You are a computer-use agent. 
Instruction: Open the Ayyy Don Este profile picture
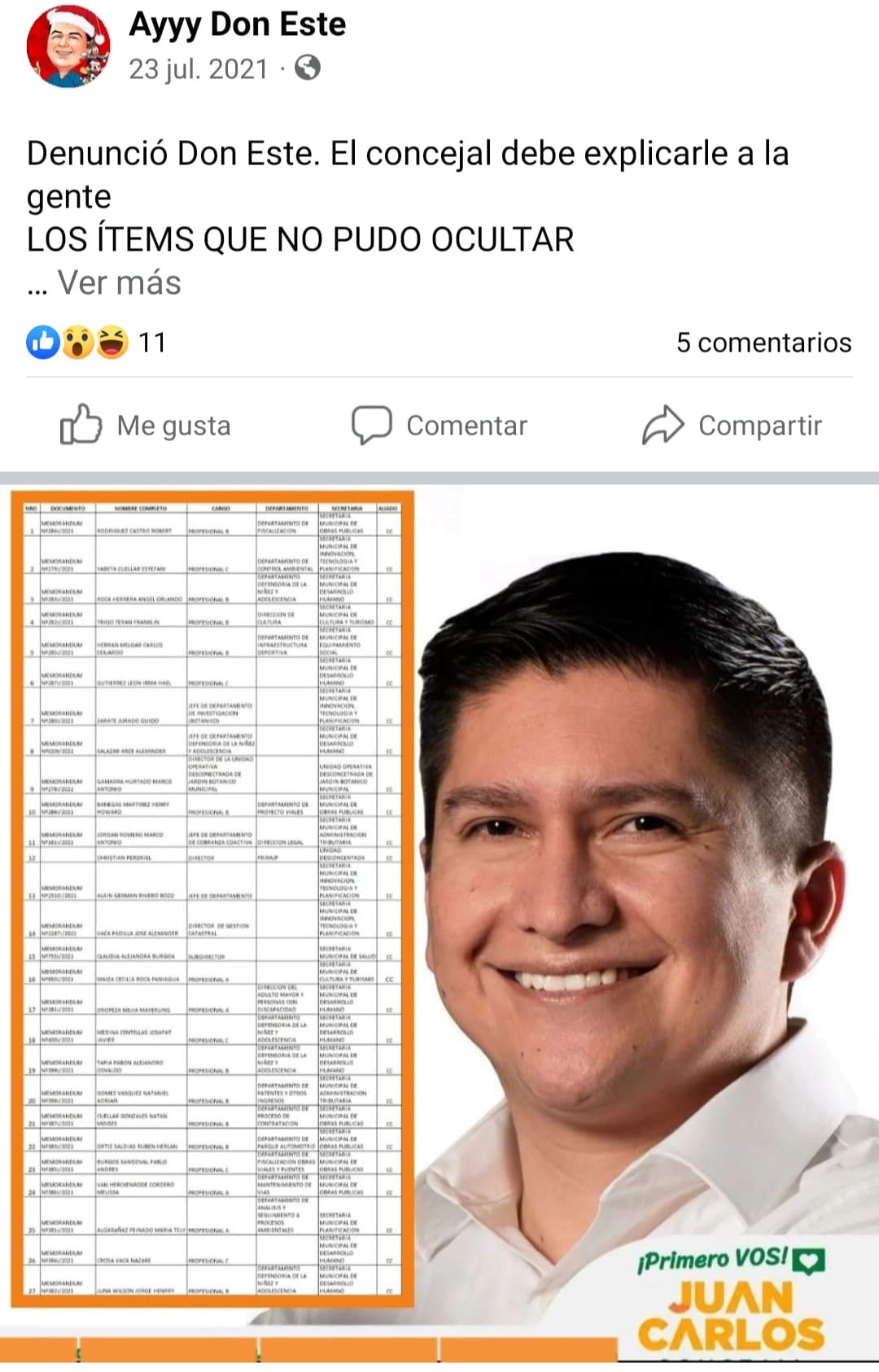point(68,47)
